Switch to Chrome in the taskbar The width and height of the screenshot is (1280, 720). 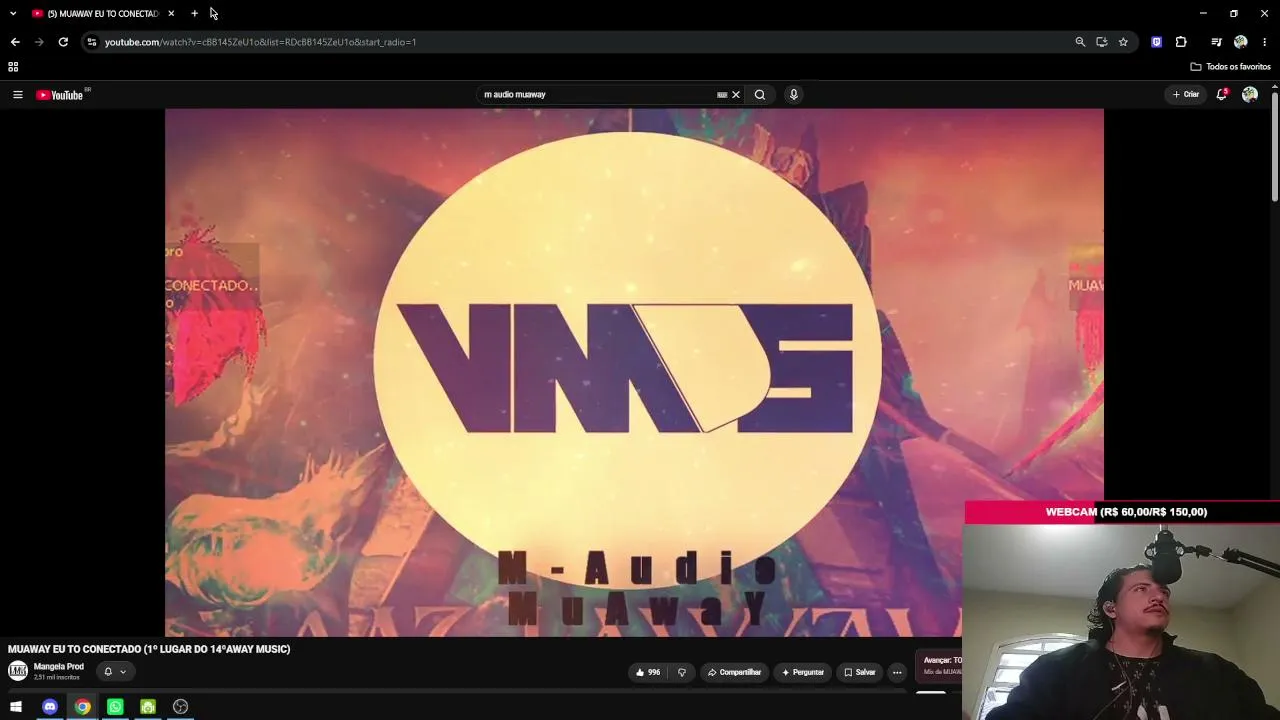tap(83, 707)
